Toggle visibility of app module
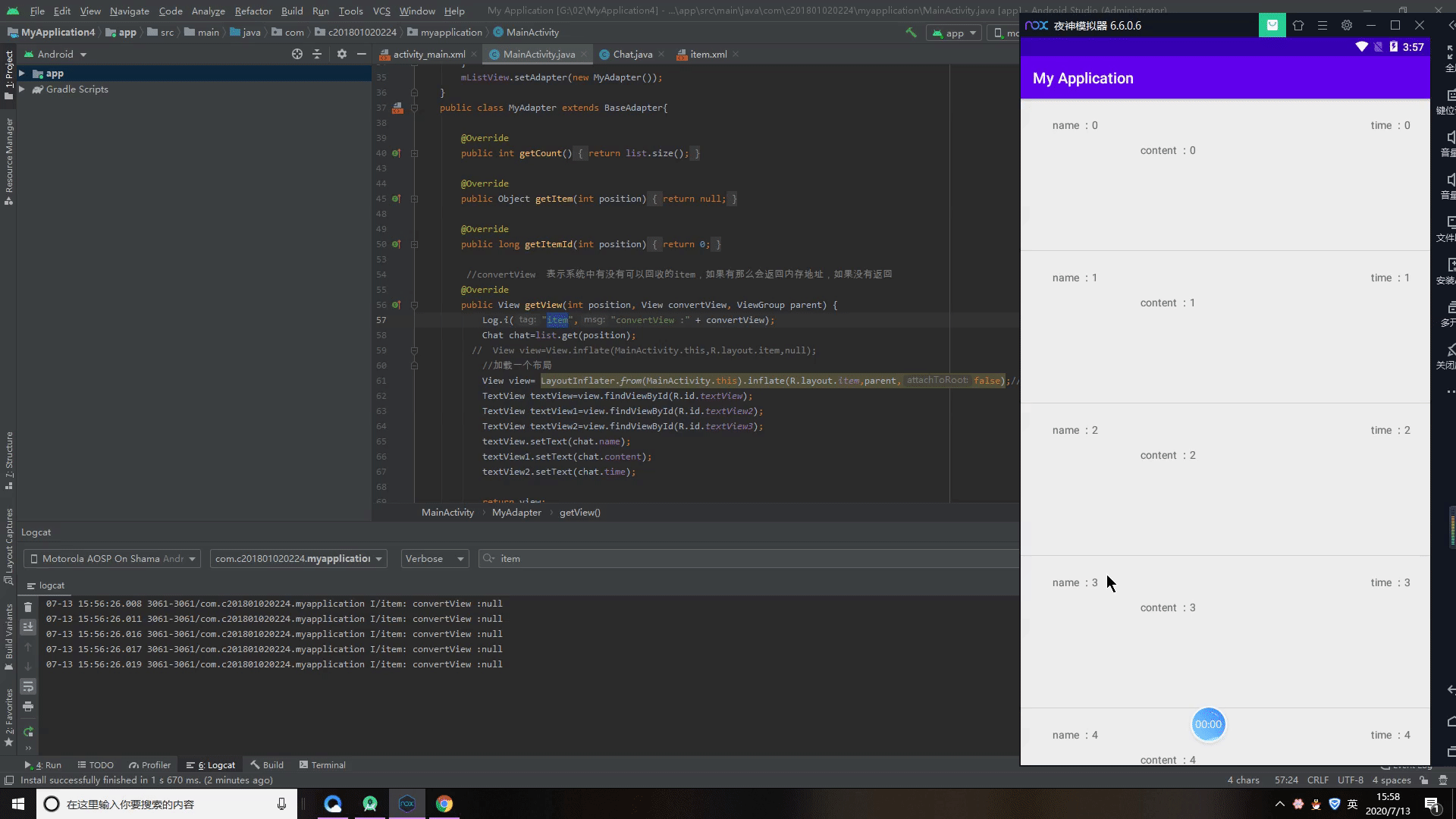 point(22,73)
